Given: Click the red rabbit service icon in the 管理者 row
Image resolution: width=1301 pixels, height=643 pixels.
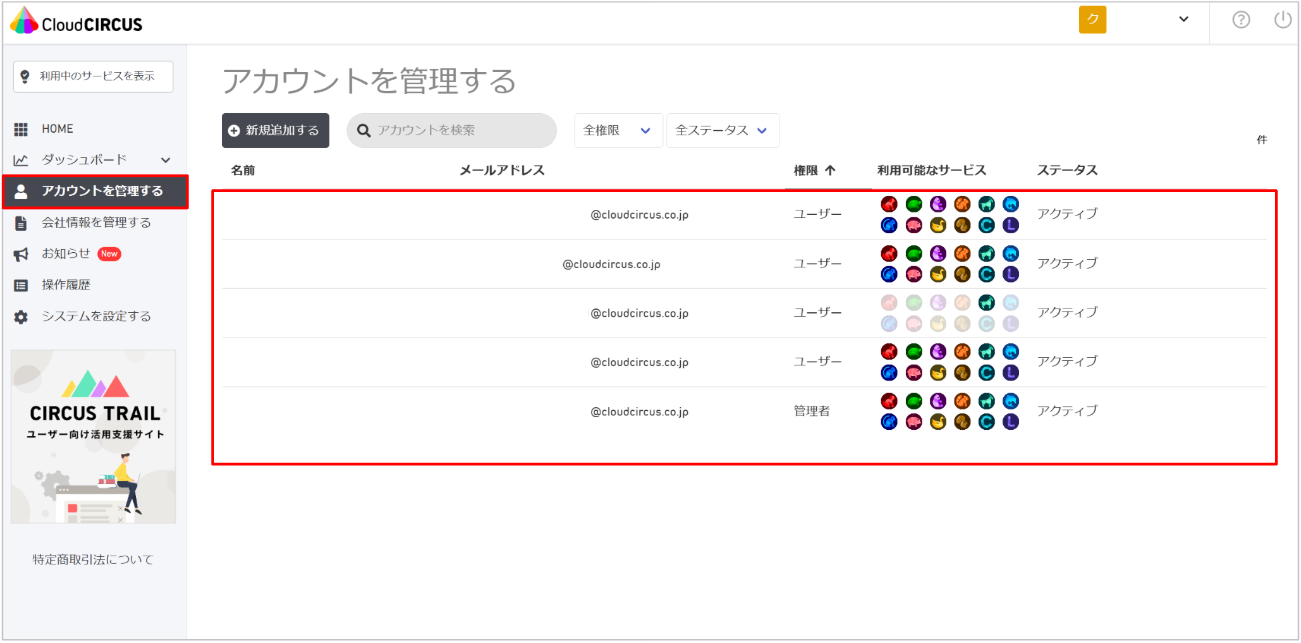Looking at the screenshot, I should [889, 401].
